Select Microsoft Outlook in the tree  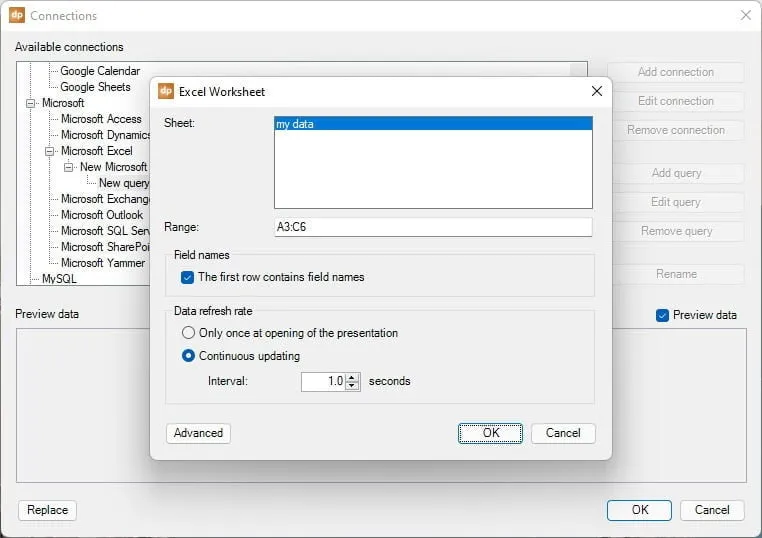(x=102, y=215)
